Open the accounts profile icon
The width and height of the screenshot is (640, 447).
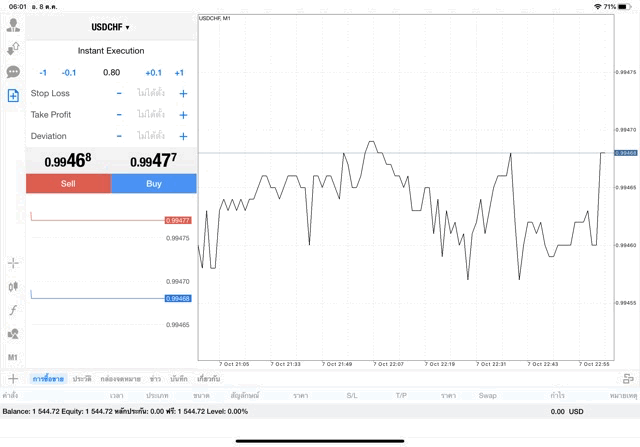pyautogui.click(x=13, y=25)
